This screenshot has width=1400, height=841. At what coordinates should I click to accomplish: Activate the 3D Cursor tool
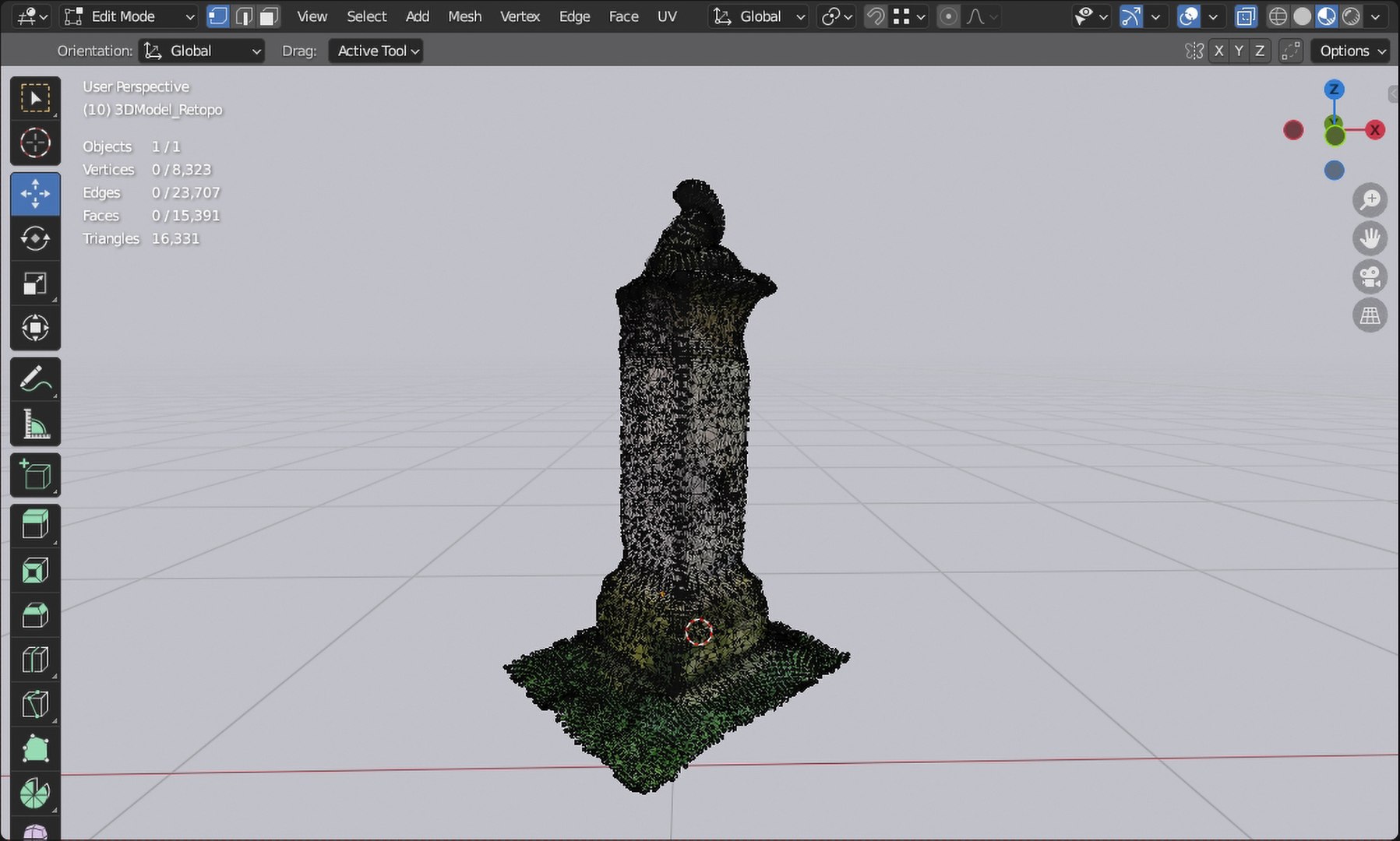coord(35,143)
